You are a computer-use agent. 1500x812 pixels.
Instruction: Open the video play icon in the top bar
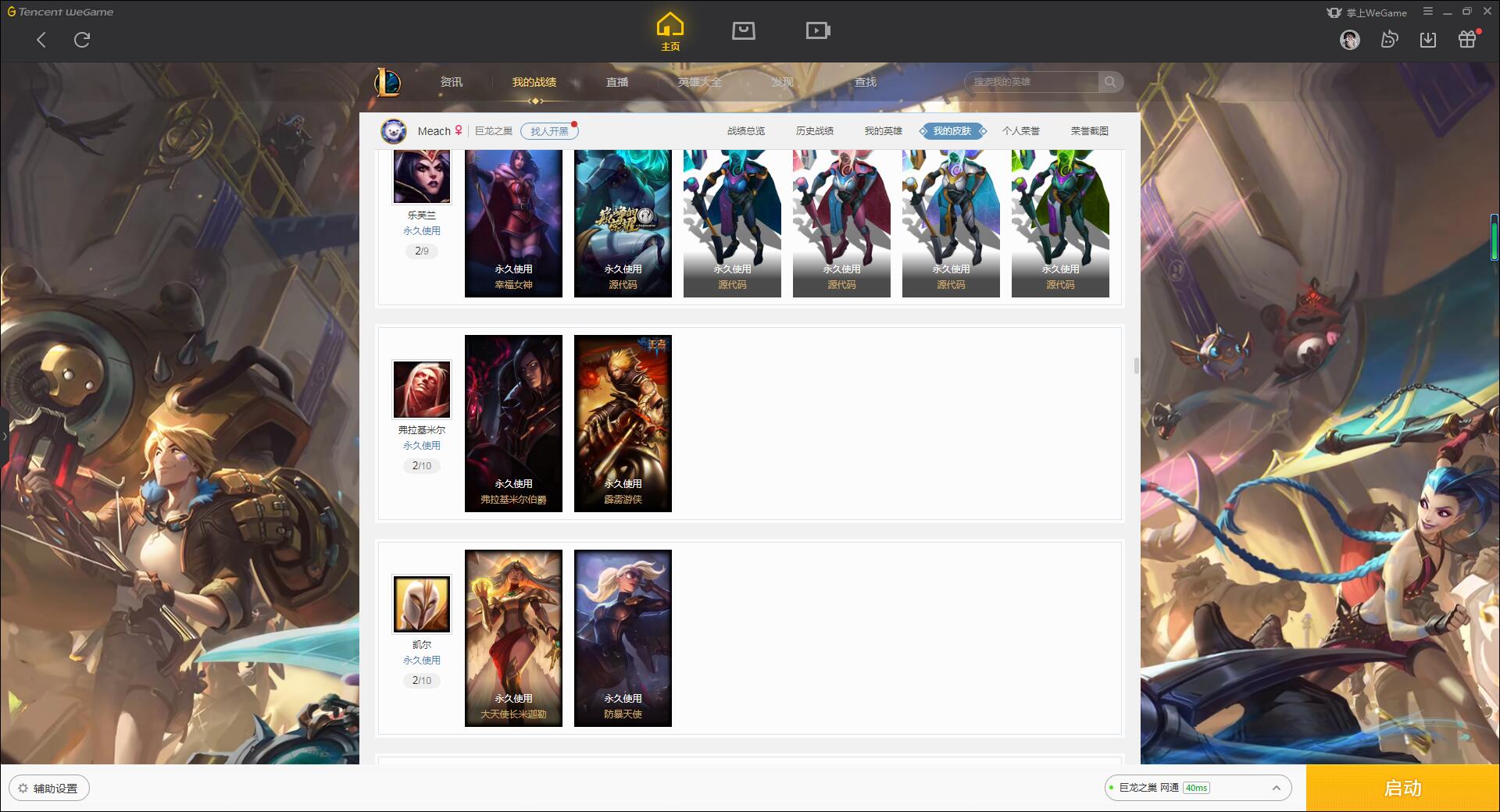click(x=818, y=30)
